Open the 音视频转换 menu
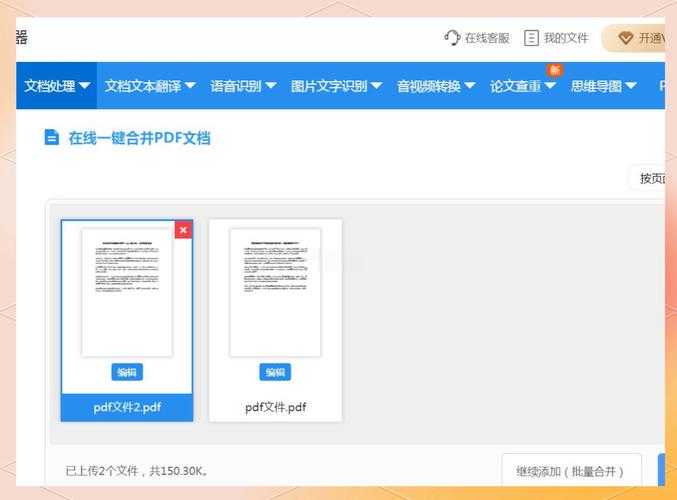Viewport: 677px width, 500px height. pos(436,85)
